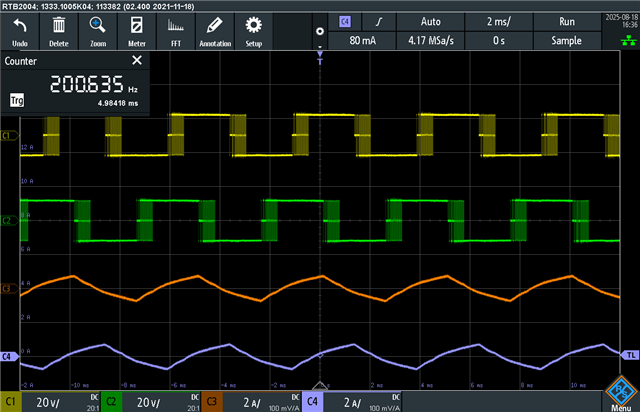Open the FFT analysis tool

176,32
